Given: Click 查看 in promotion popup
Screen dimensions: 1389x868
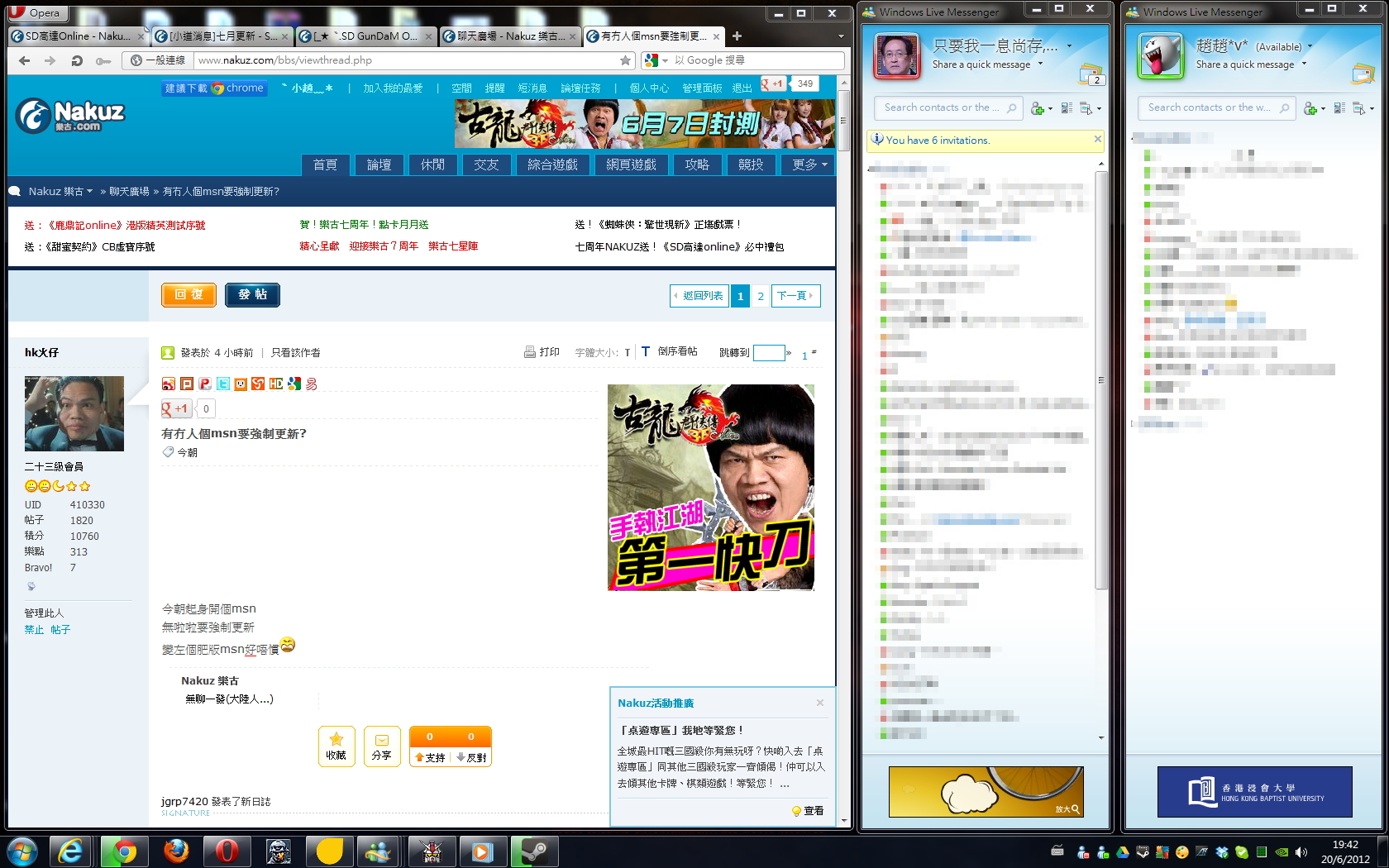Looking at the screenshot, I should click(x=808, y=811).
